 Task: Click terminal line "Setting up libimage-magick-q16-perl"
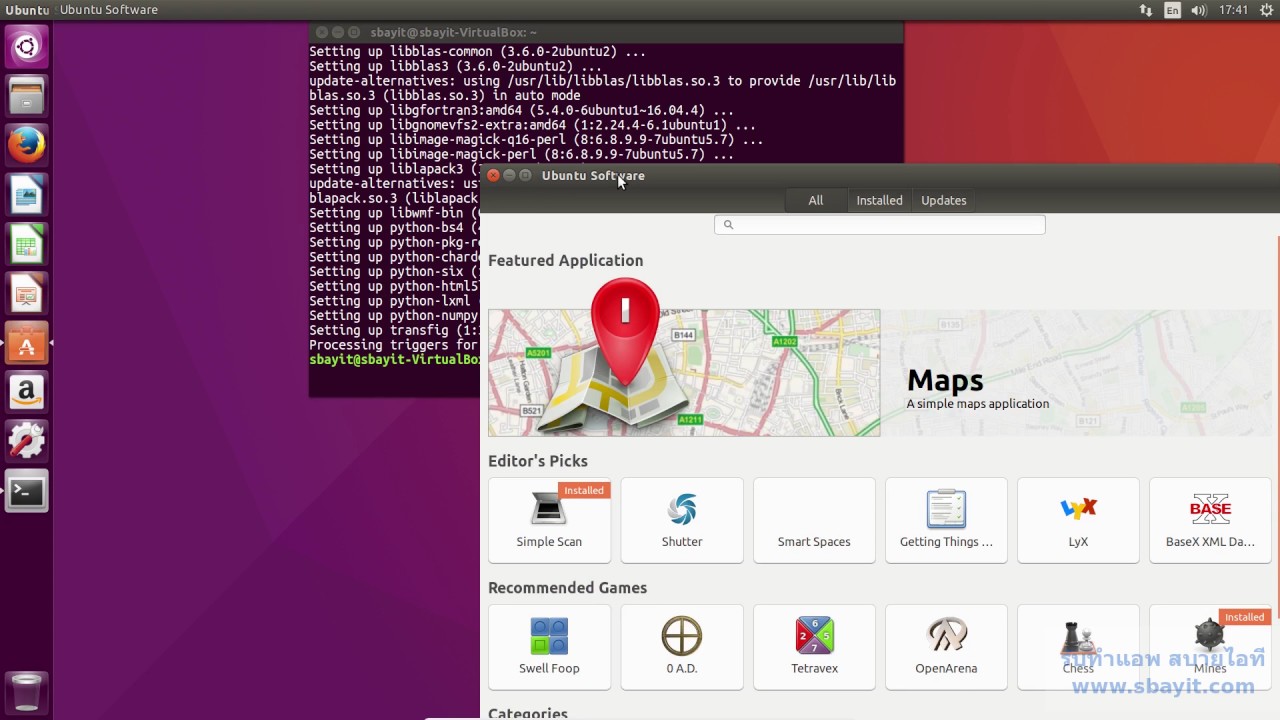pos(536,140)
